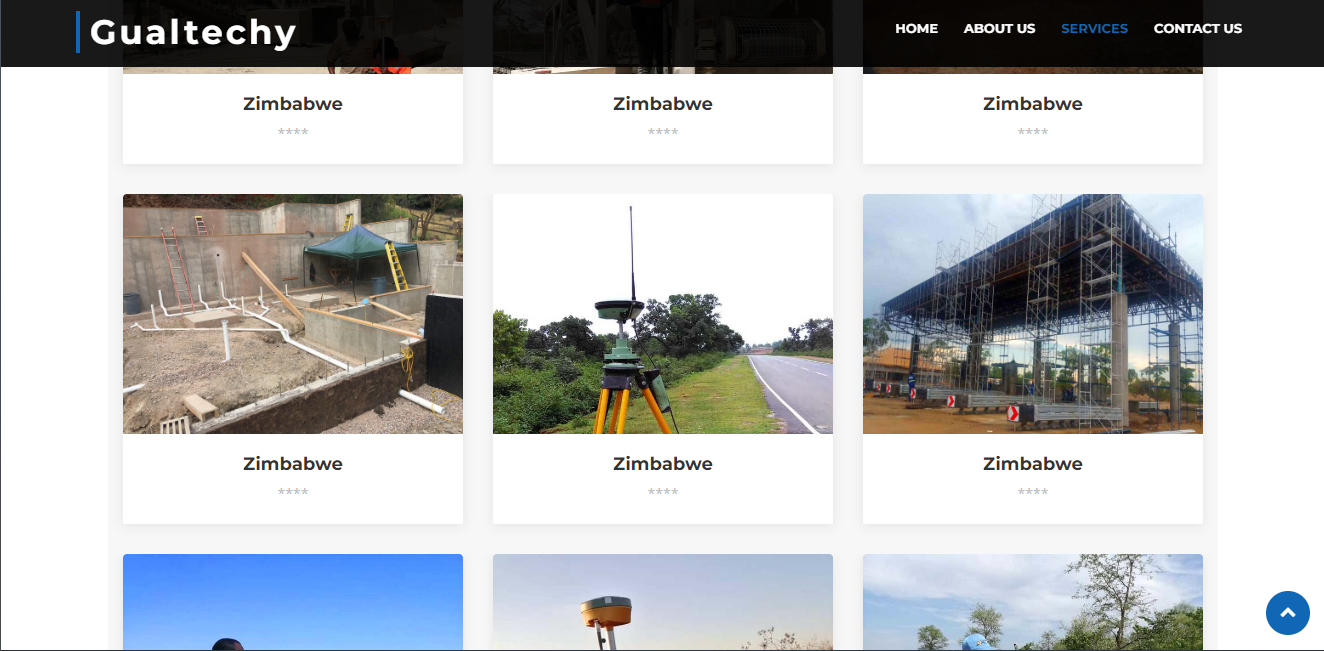
Task: Select the CONTACT US navigation item
Action: click(1198, 28)
